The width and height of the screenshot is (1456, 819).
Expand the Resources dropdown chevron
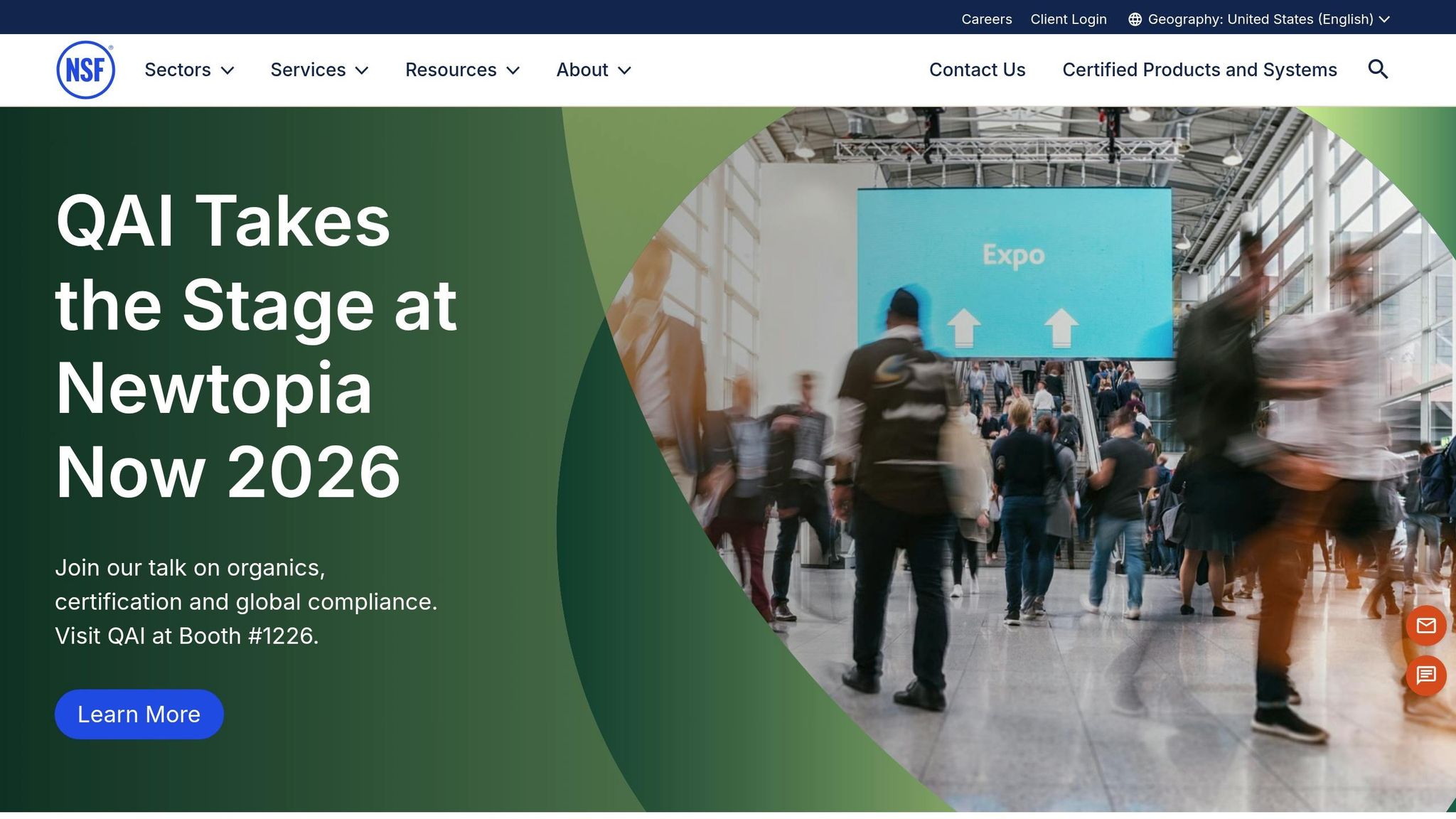[513, 70]
